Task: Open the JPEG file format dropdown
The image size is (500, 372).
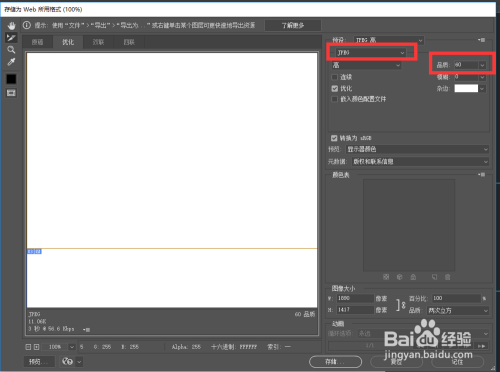Action: coord(371,53)
